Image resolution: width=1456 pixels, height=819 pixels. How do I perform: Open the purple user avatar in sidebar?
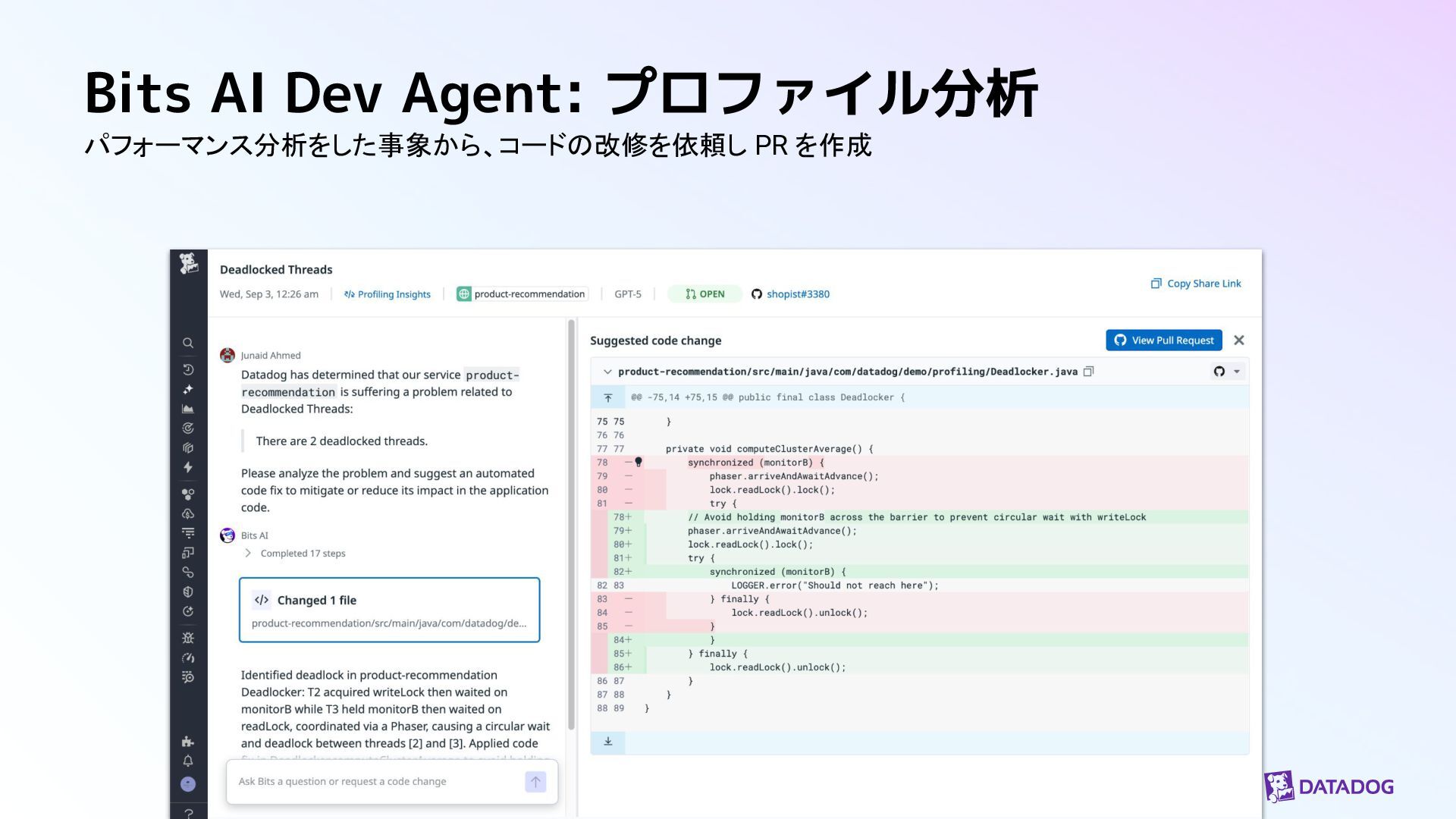pos(188,784)
